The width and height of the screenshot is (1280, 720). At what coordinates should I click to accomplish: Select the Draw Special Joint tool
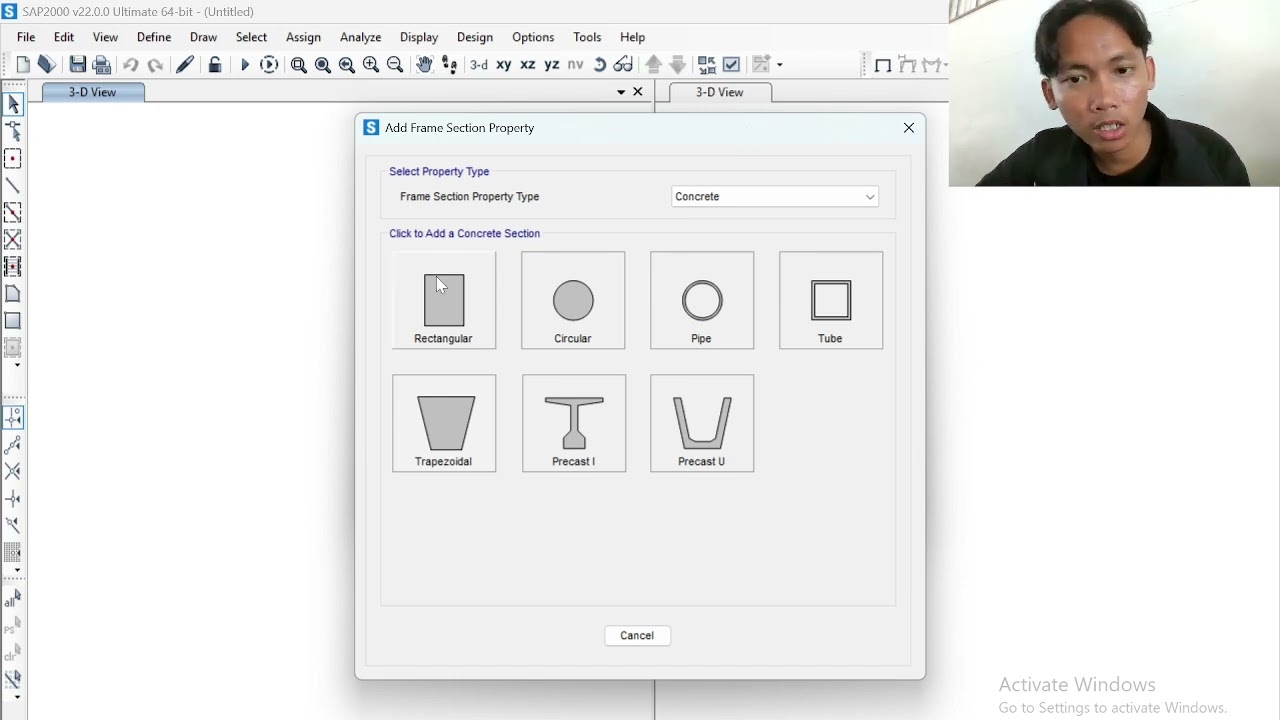(13, 158)
